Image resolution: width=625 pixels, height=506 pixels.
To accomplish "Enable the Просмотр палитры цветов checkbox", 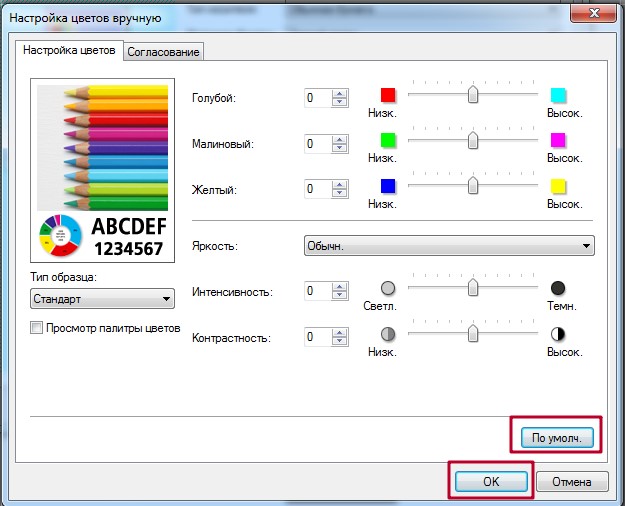I will click(x=38, y=328).
